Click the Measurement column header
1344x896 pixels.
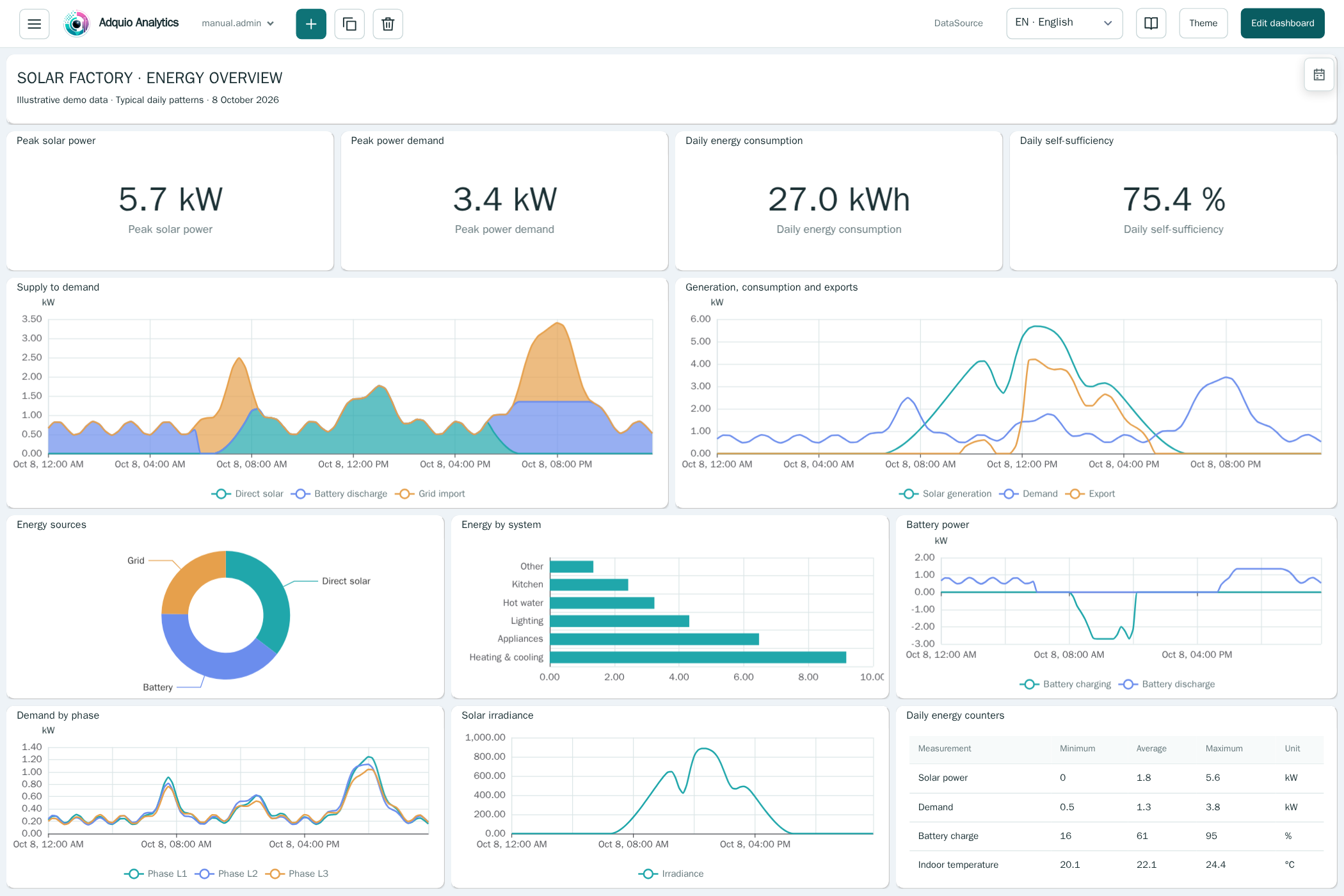[945, 748]
